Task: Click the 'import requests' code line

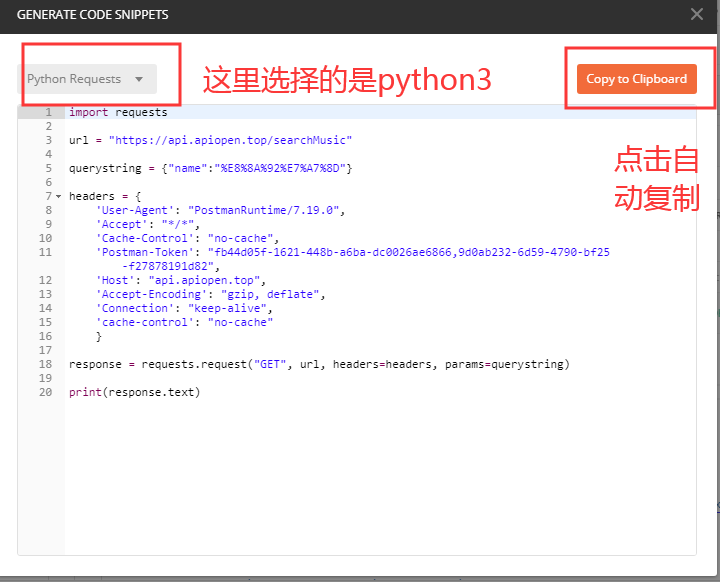Action: [x=118, y=112]
